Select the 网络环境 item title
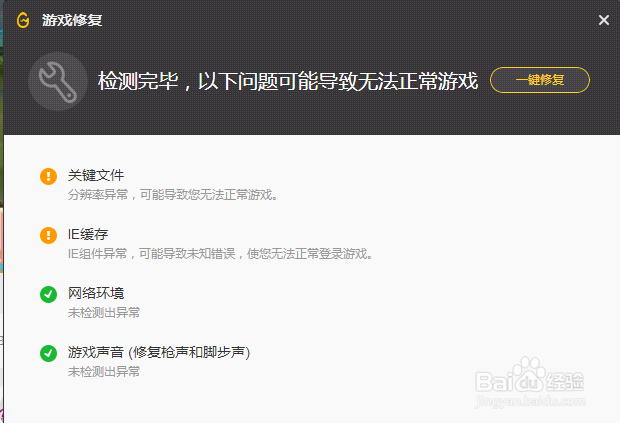 [96, 293]
